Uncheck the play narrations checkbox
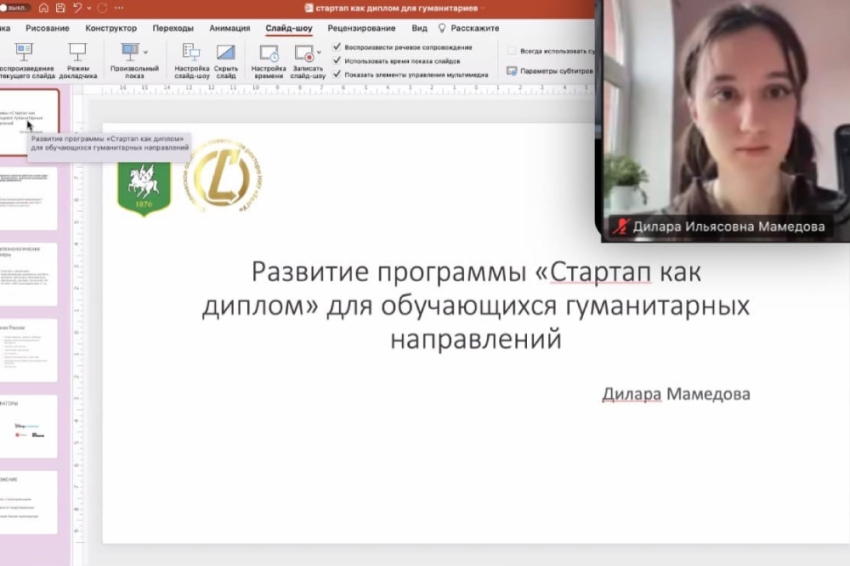 click(337, 47)
